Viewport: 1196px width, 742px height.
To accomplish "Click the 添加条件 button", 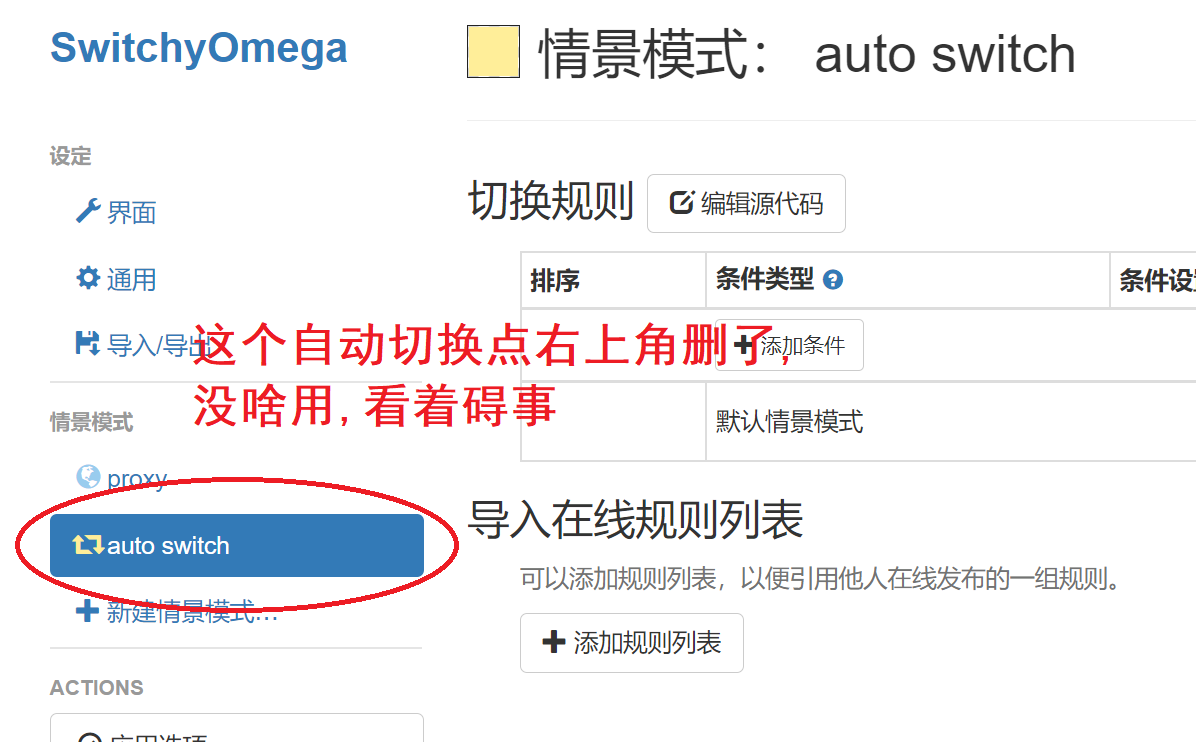I will point(789,345).
